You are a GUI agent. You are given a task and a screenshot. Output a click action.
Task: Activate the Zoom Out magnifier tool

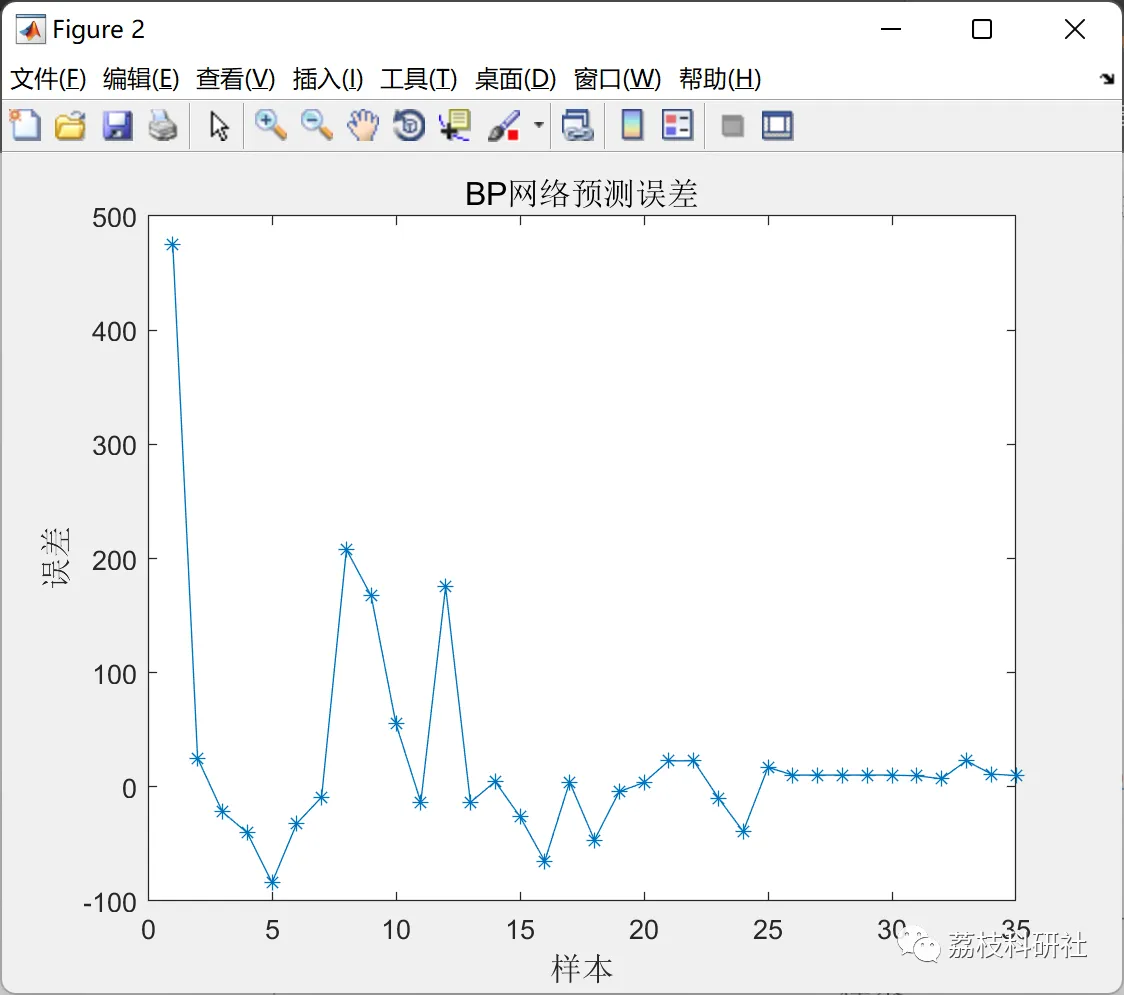tap(316, 125)
